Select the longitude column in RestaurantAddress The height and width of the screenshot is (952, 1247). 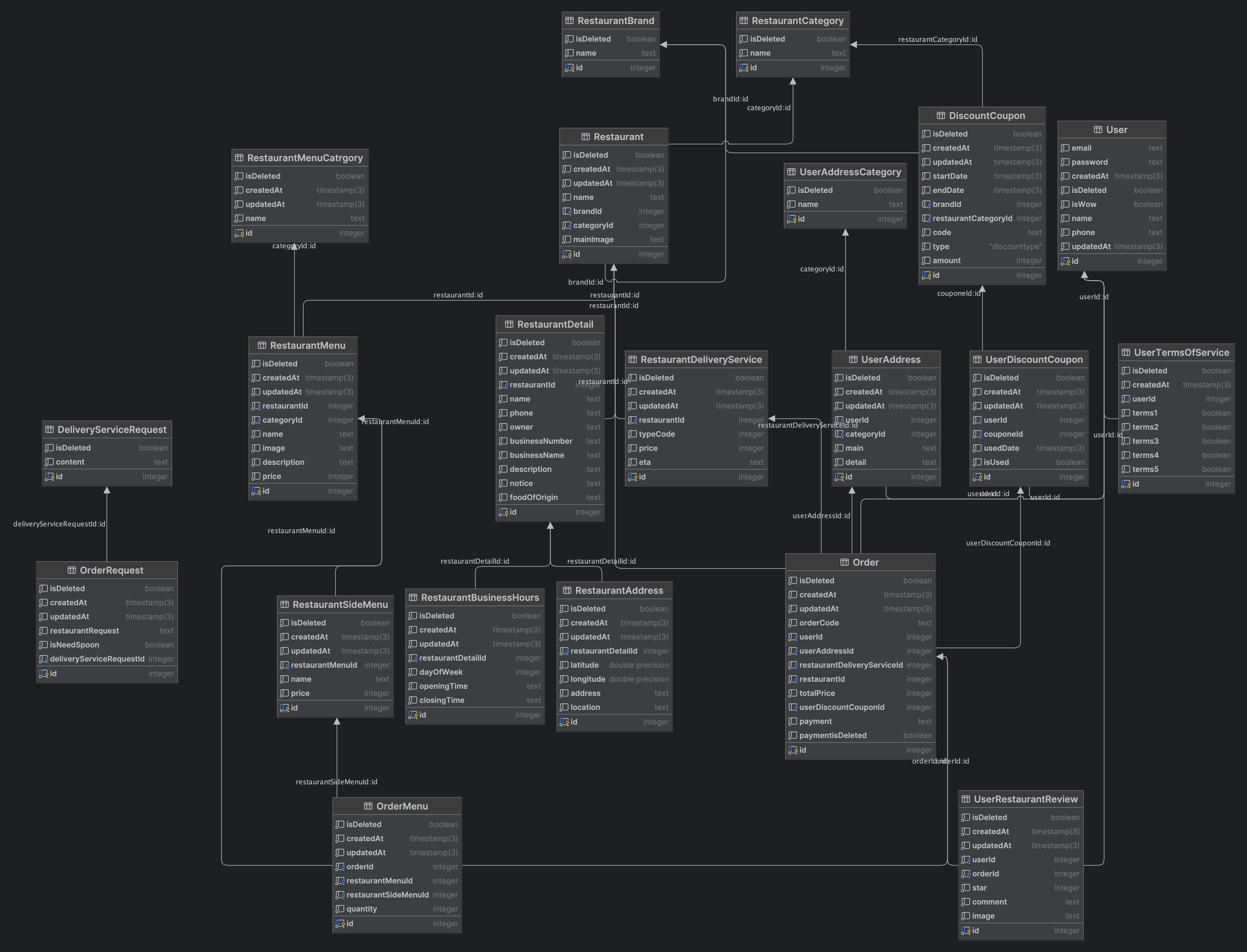[x=588, y=679]
